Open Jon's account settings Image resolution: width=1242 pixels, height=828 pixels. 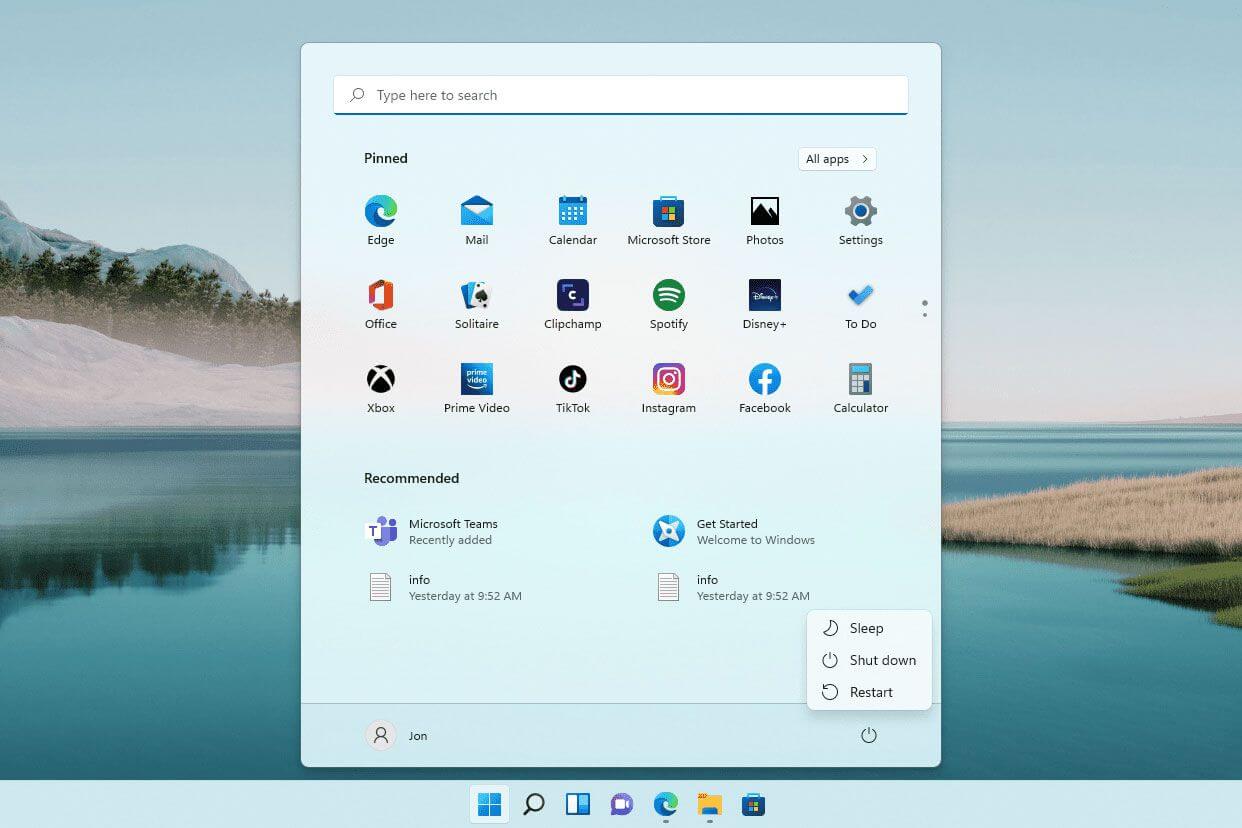tap(398, 735)
